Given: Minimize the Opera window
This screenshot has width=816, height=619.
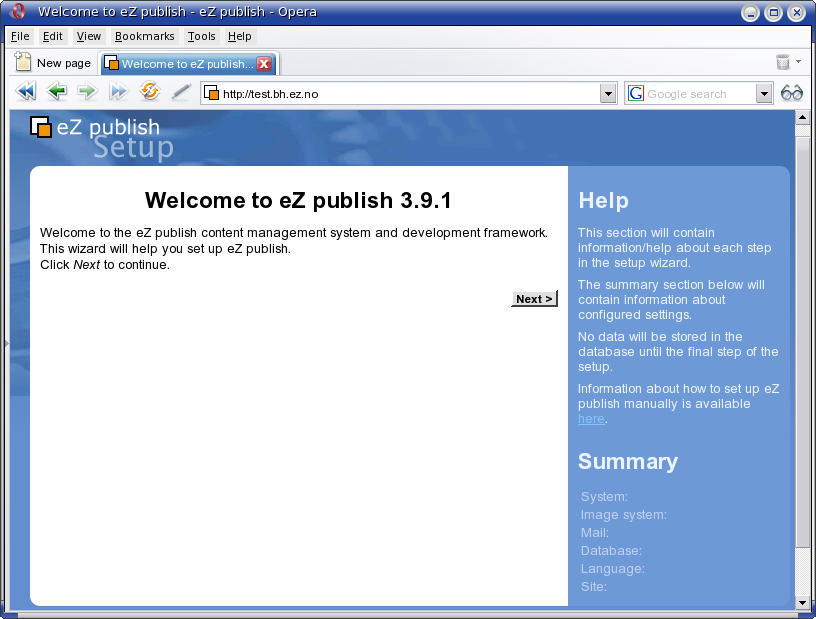Looking at the screenshot, I should click(750, 12).
